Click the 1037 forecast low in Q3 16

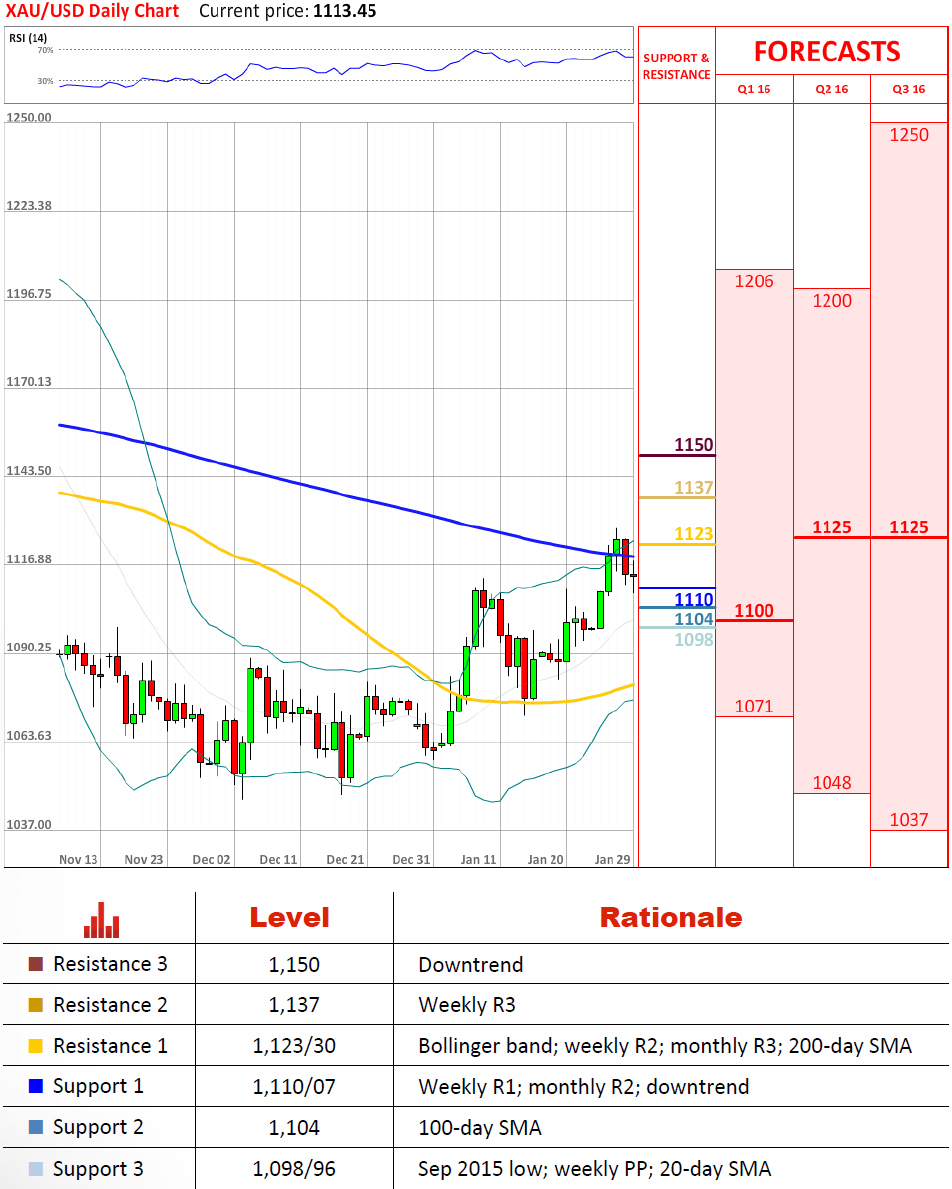click(909, 820)
